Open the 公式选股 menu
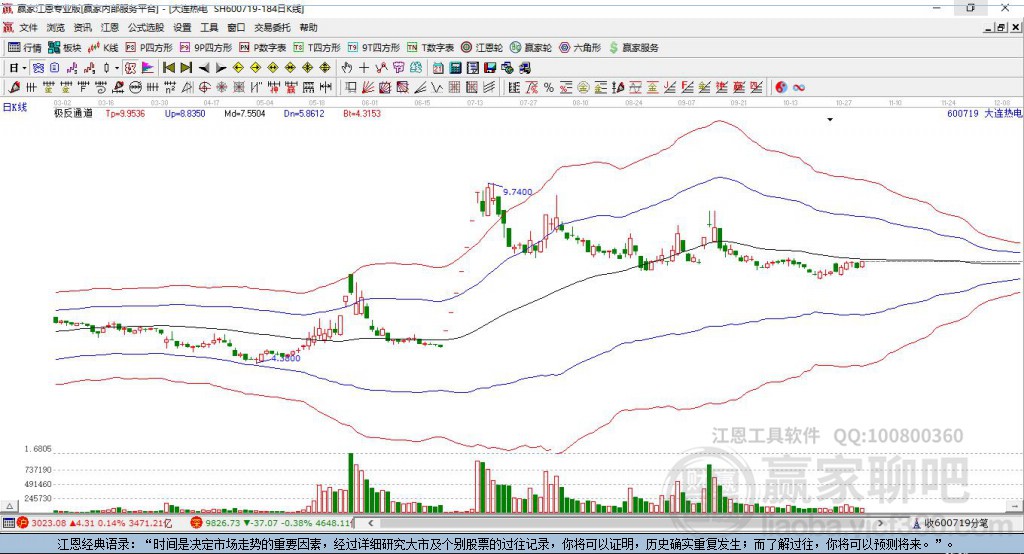This screenshot has width=1024, height=554. 146,27
